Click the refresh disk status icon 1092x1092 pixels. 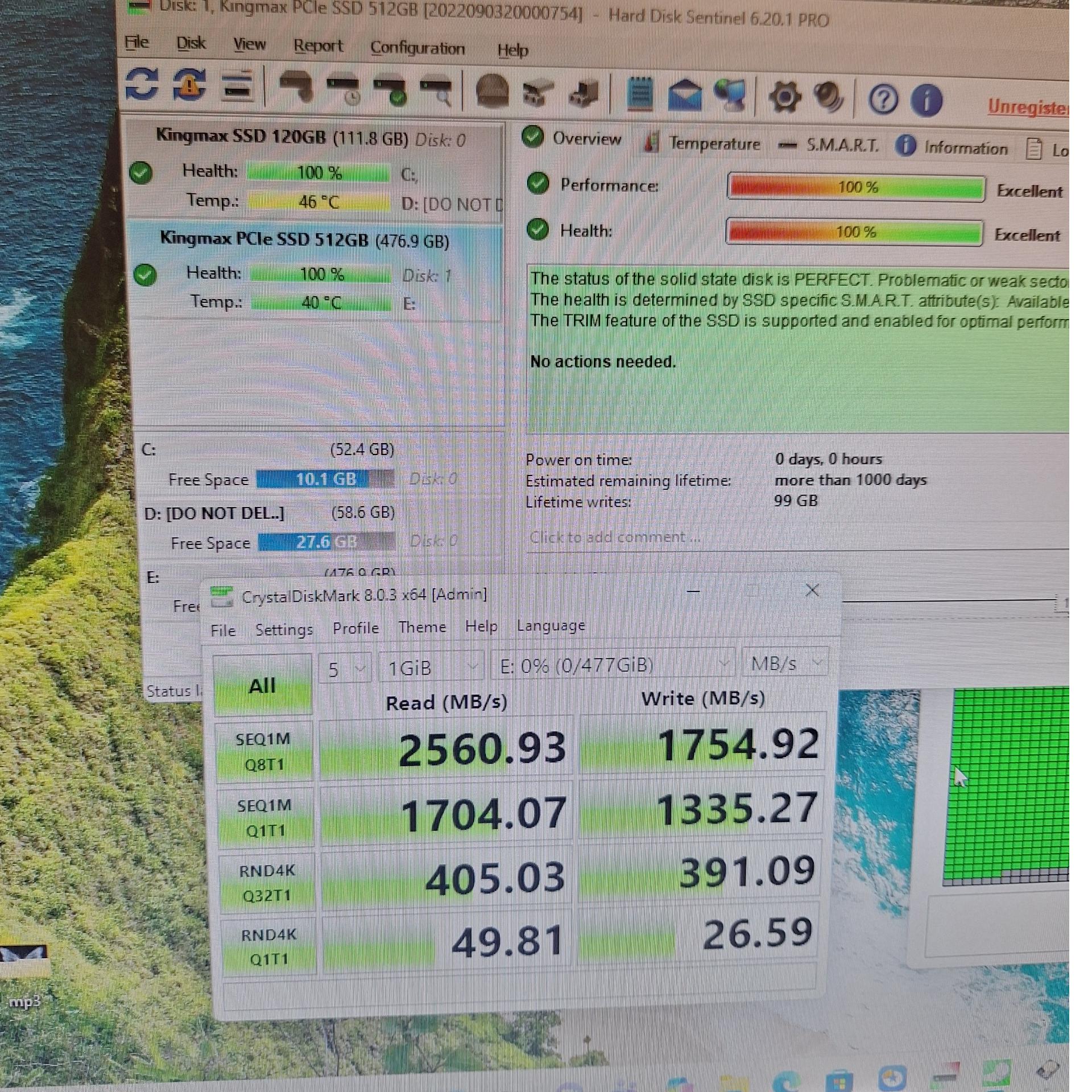[141, 84]
